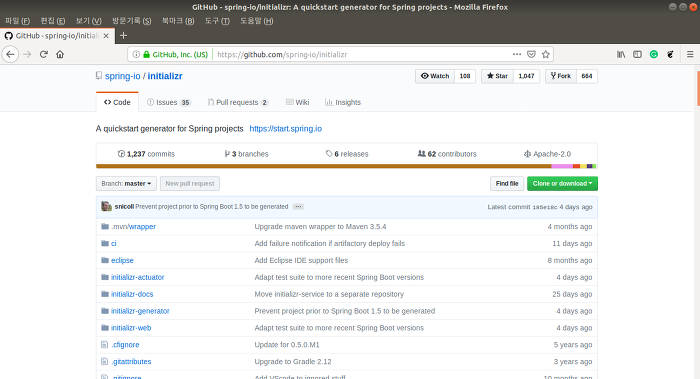Click the New pull request button
This screenshot has width=700, height=379.
(x=190, y=183)
